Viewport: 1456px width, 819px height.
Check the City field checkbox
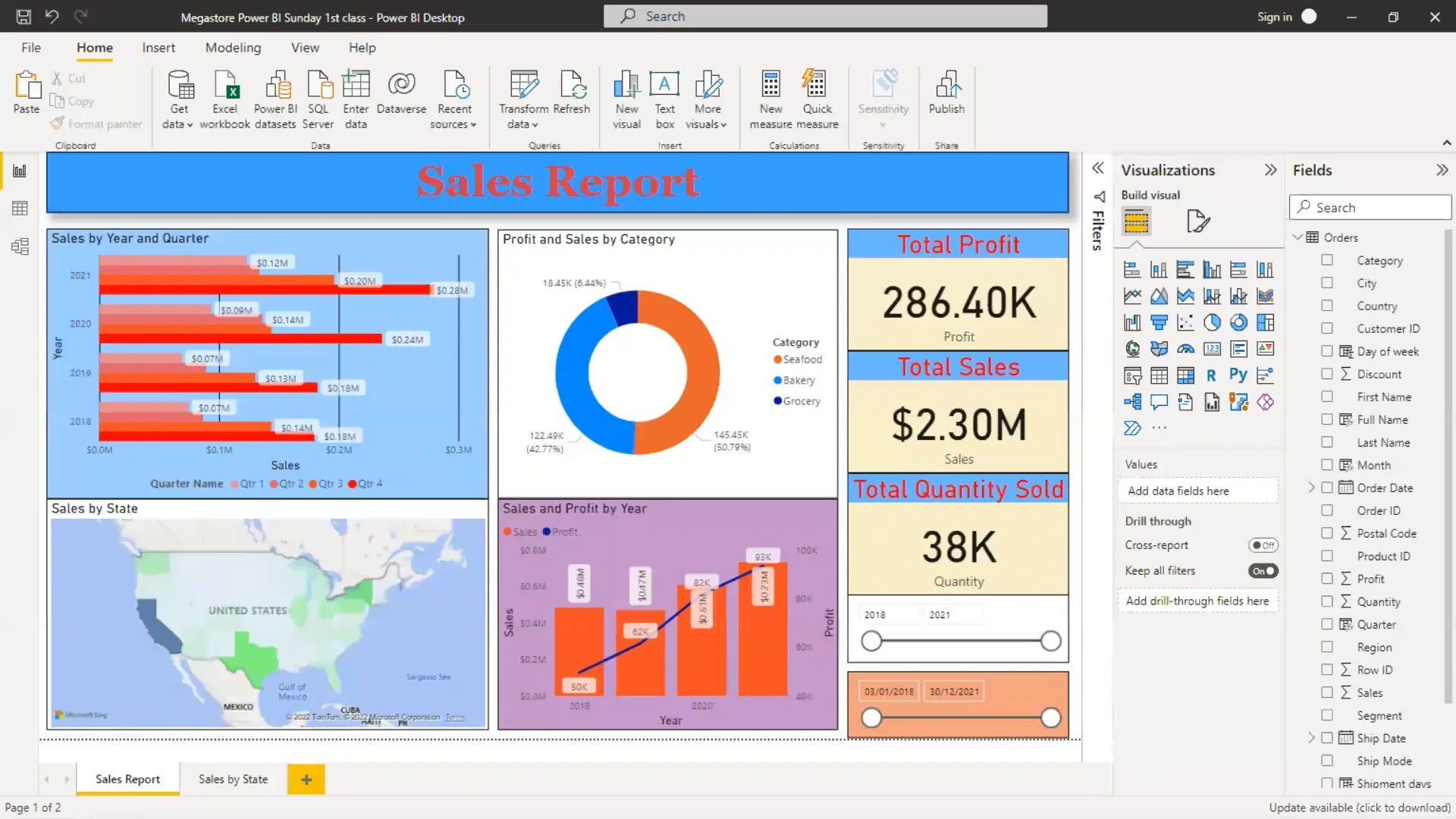(1326, 283)
